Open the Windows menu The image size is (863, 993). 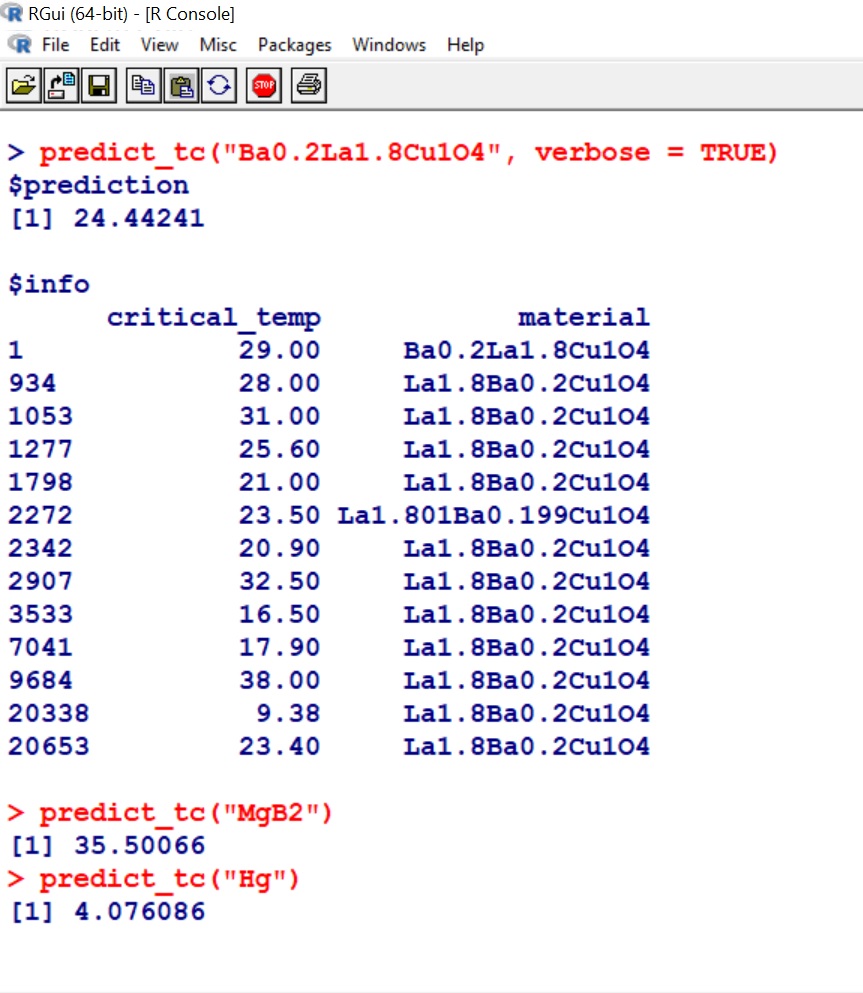pyautogui.click(x=389, y=45)
